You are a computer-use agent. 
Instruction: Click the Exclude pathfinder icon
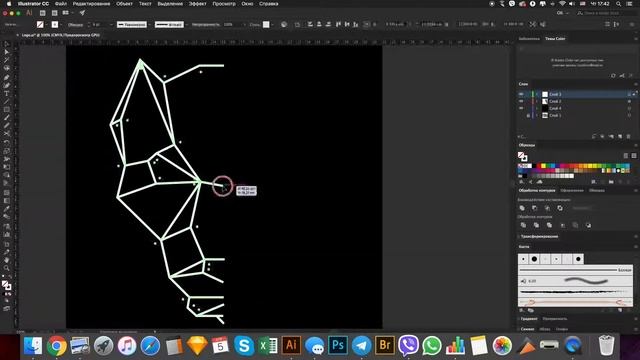(560, 208)
